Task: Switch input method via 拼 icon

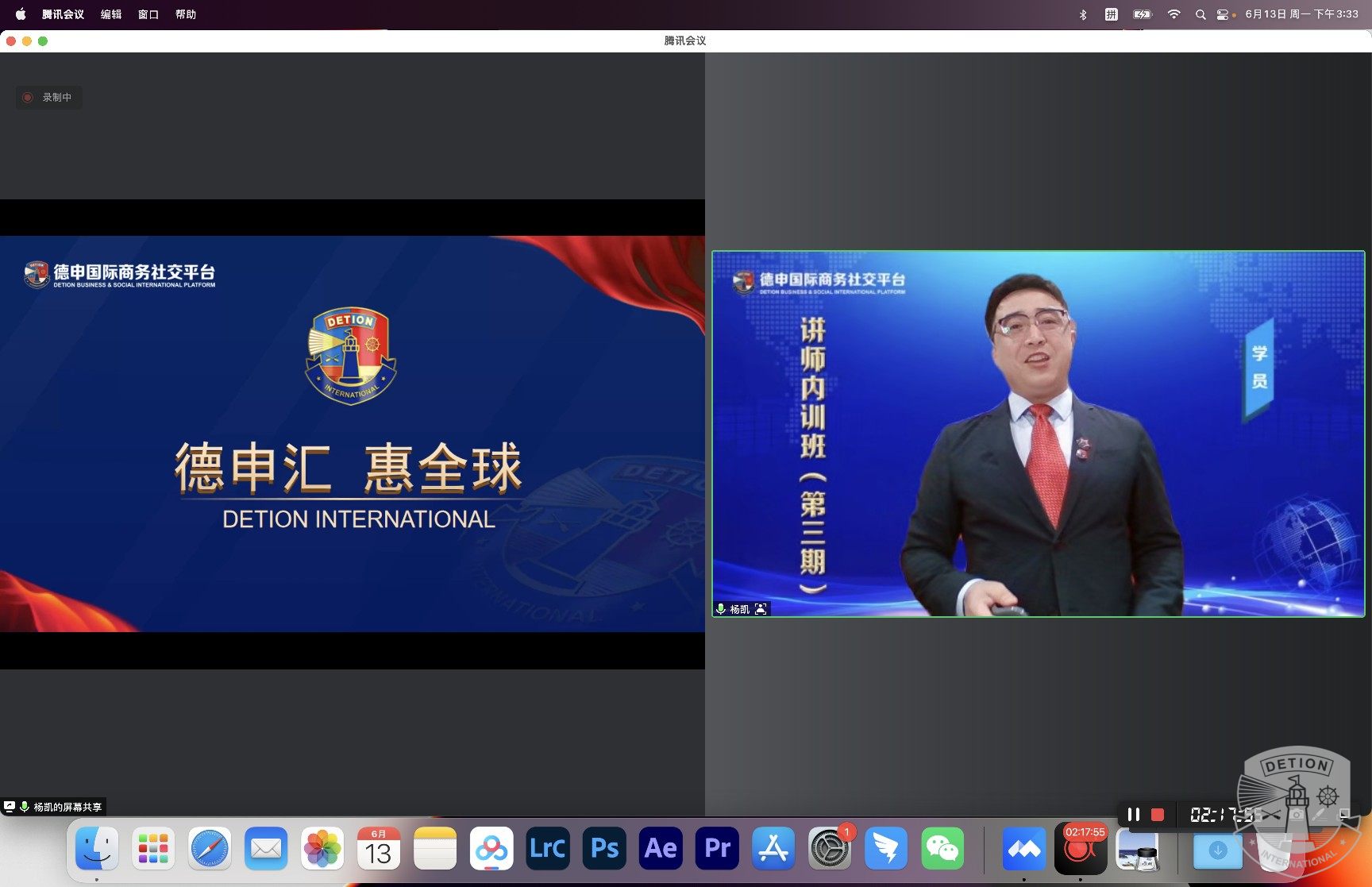Action: pyautogui.click(x=1111, y=14)
